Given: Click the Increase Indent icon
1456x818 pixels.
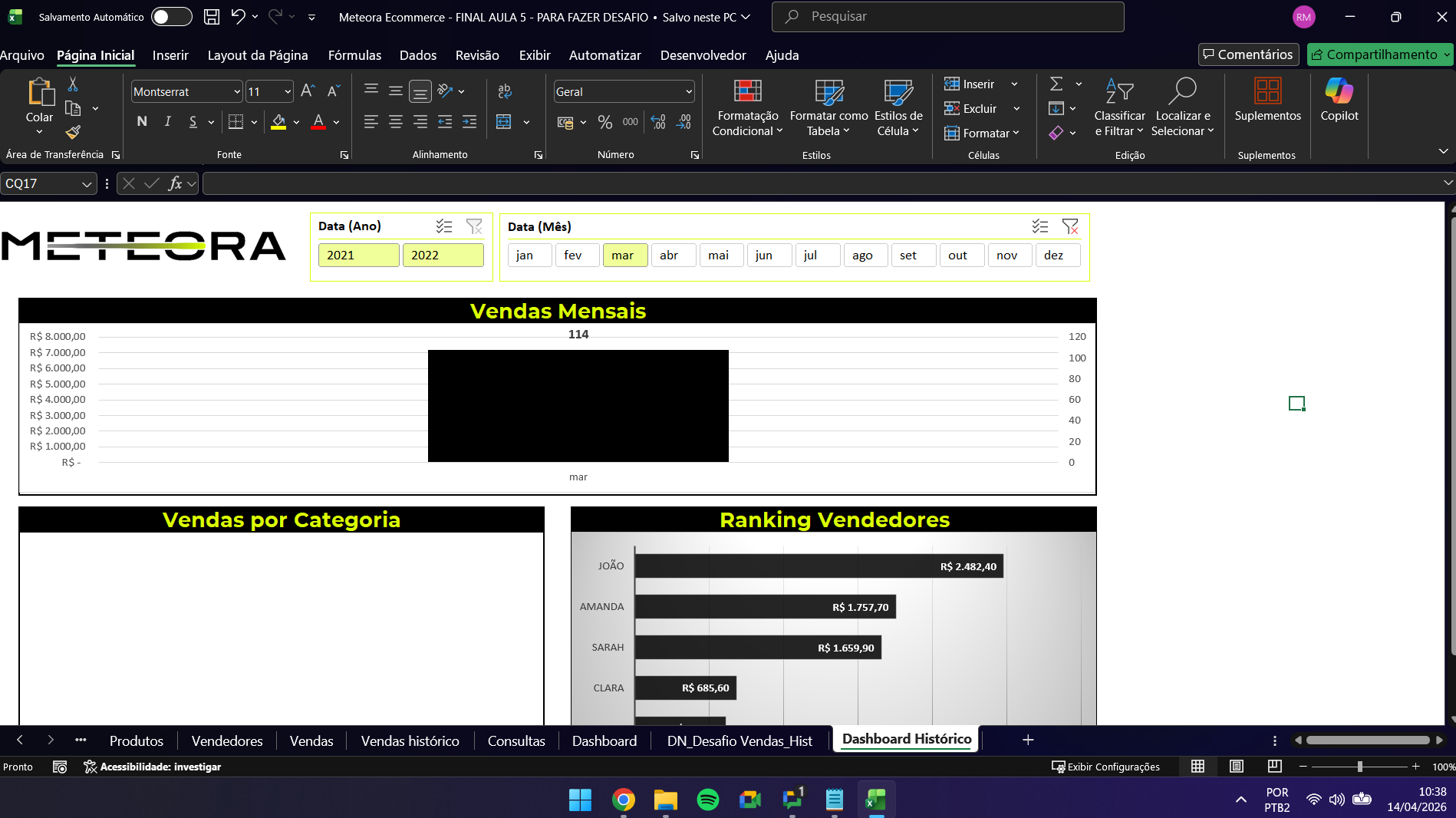Looking at the screenshot, I should coord(469,122).
